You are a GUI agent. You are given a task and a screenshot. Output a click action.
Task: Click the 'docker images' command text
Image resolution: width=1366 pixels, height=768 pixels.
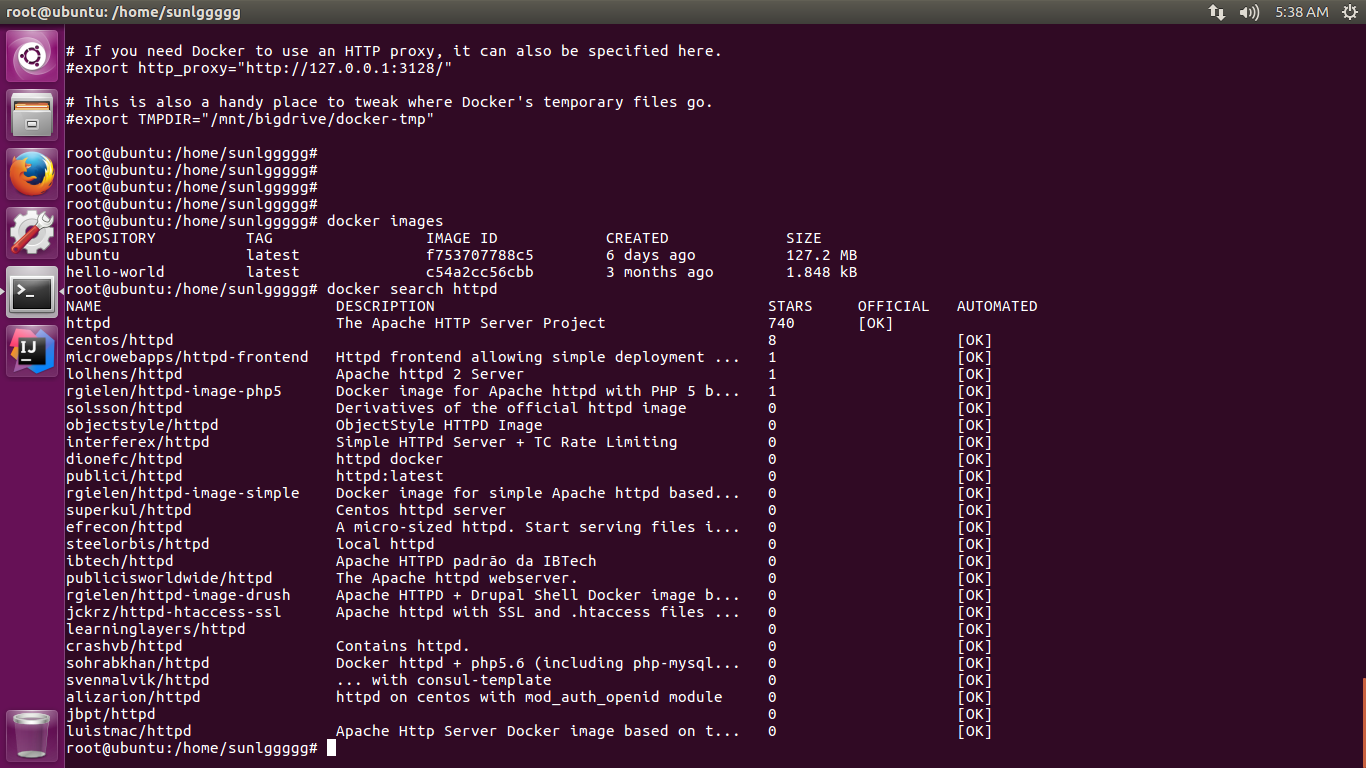pyautogui.click(x=385, y=221)
